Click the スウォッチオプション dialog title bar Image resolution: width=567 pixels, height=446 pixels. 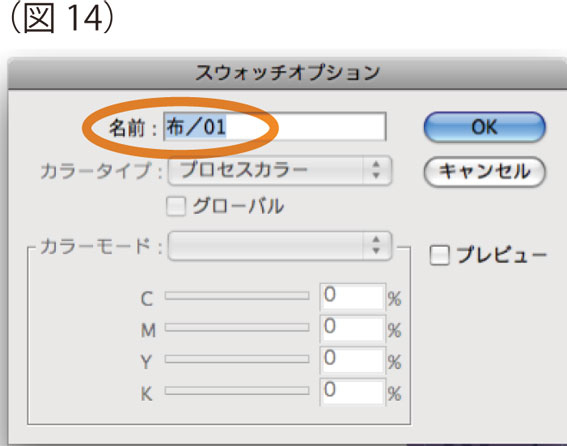[287, 73]
